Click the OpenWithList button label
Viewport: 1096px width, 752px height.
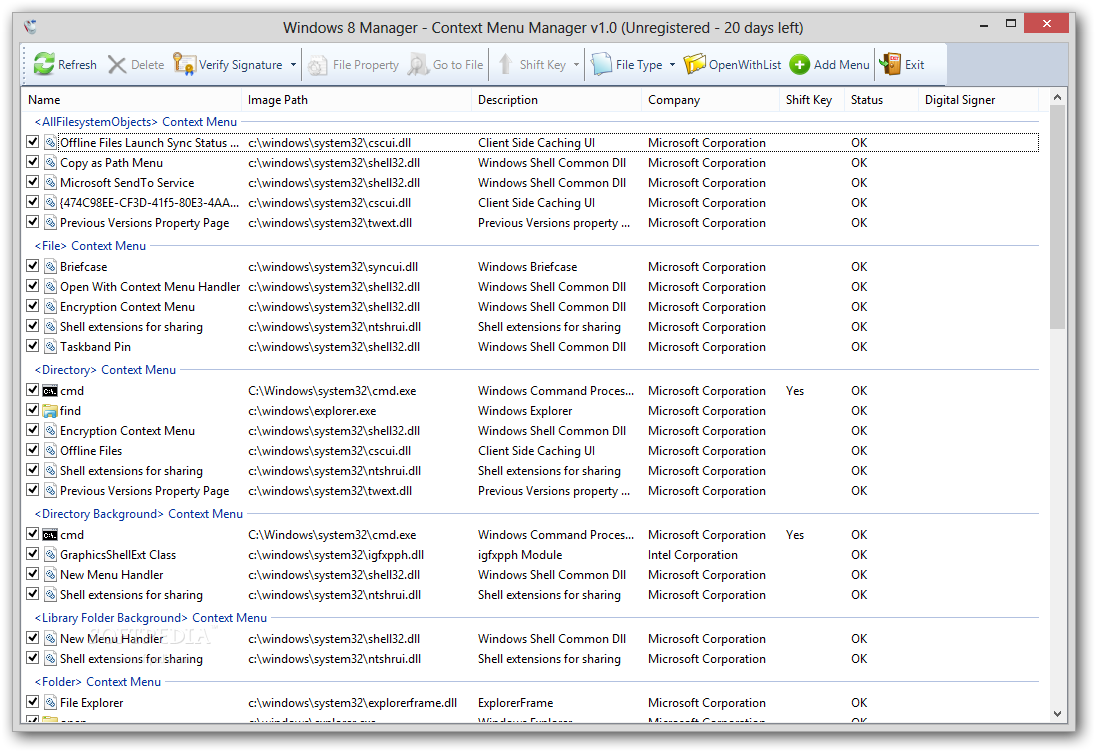pos(745,65)
